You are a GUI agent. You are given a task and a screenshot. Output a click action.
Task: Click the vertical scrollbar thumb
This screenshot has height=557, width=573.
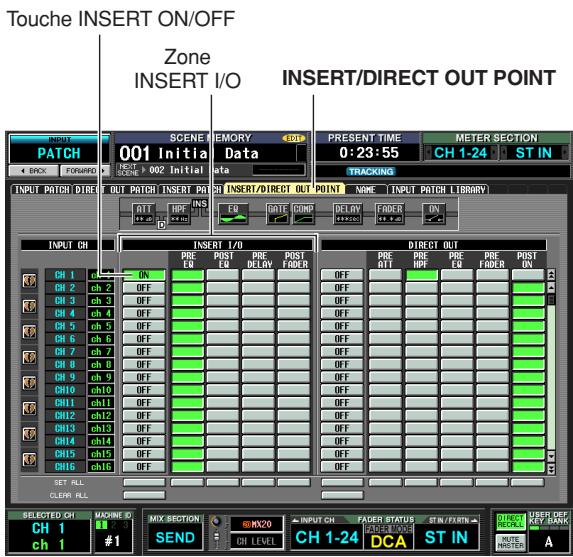[x=551, y=300]
